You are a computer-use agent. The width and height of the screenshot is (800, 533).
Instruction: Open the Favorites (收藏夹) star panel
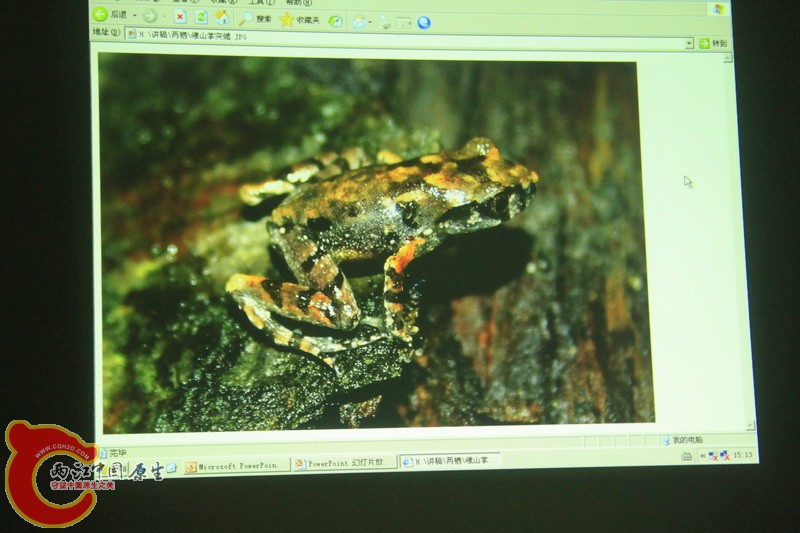(299, 20)
